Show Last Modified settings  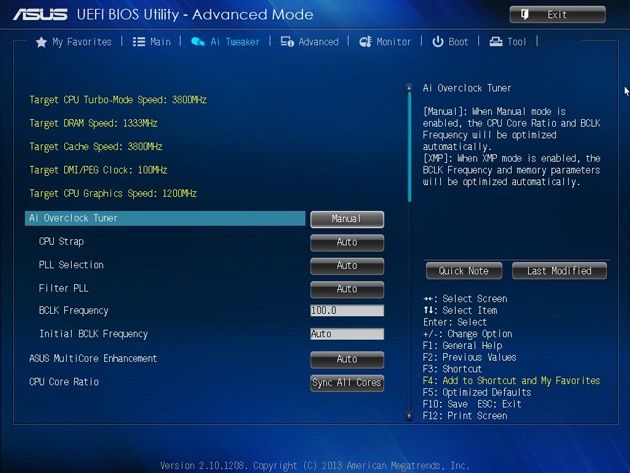tap(559, 271)
